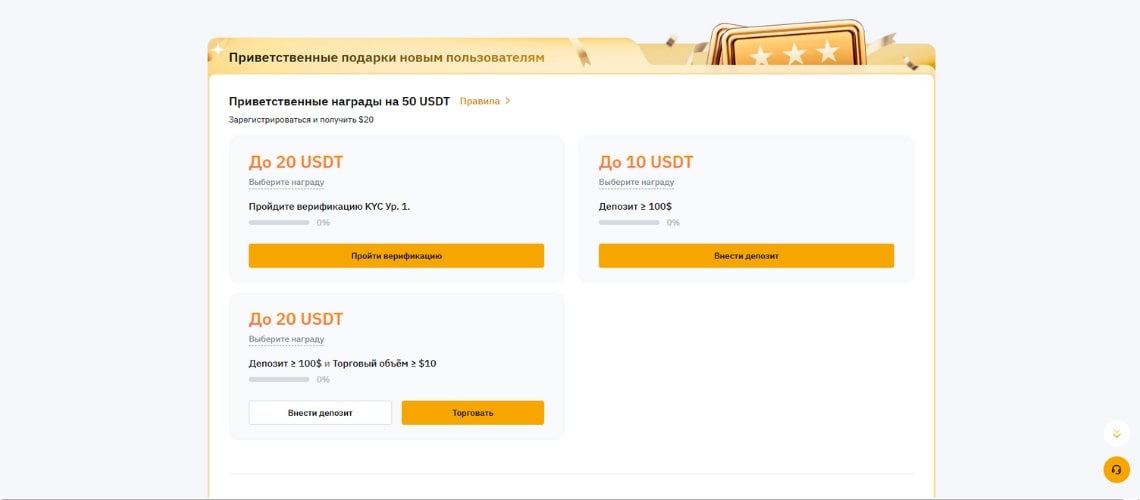Click the white Внести депозит button
The width and height of the screenshot is (1140, 500).
tap(320, 413)
